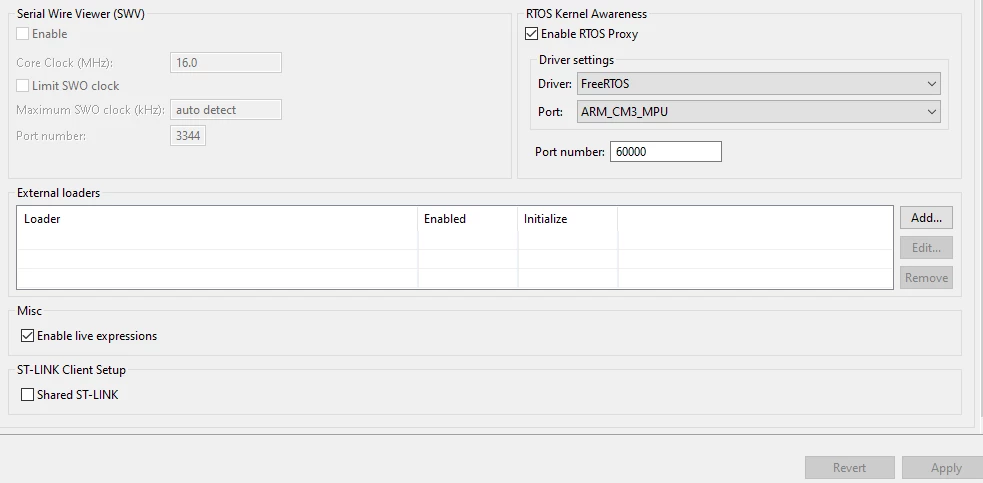The height and width of the screenshot is (483, 983).
Task: Click the Remove loader button
Action: point(927,277)
